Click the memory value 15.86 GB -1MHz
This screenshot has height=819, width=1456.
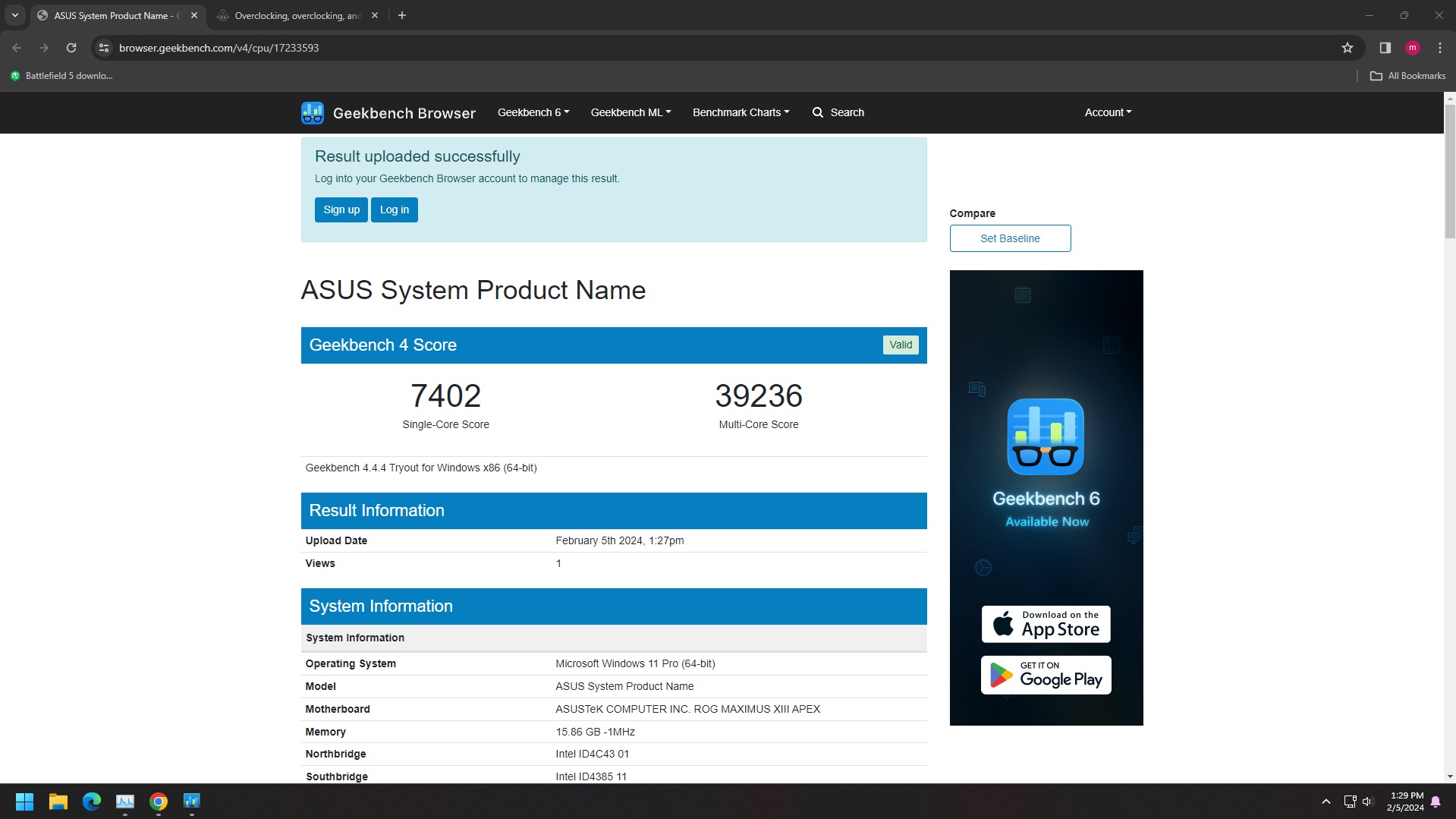tap(595, 732)
